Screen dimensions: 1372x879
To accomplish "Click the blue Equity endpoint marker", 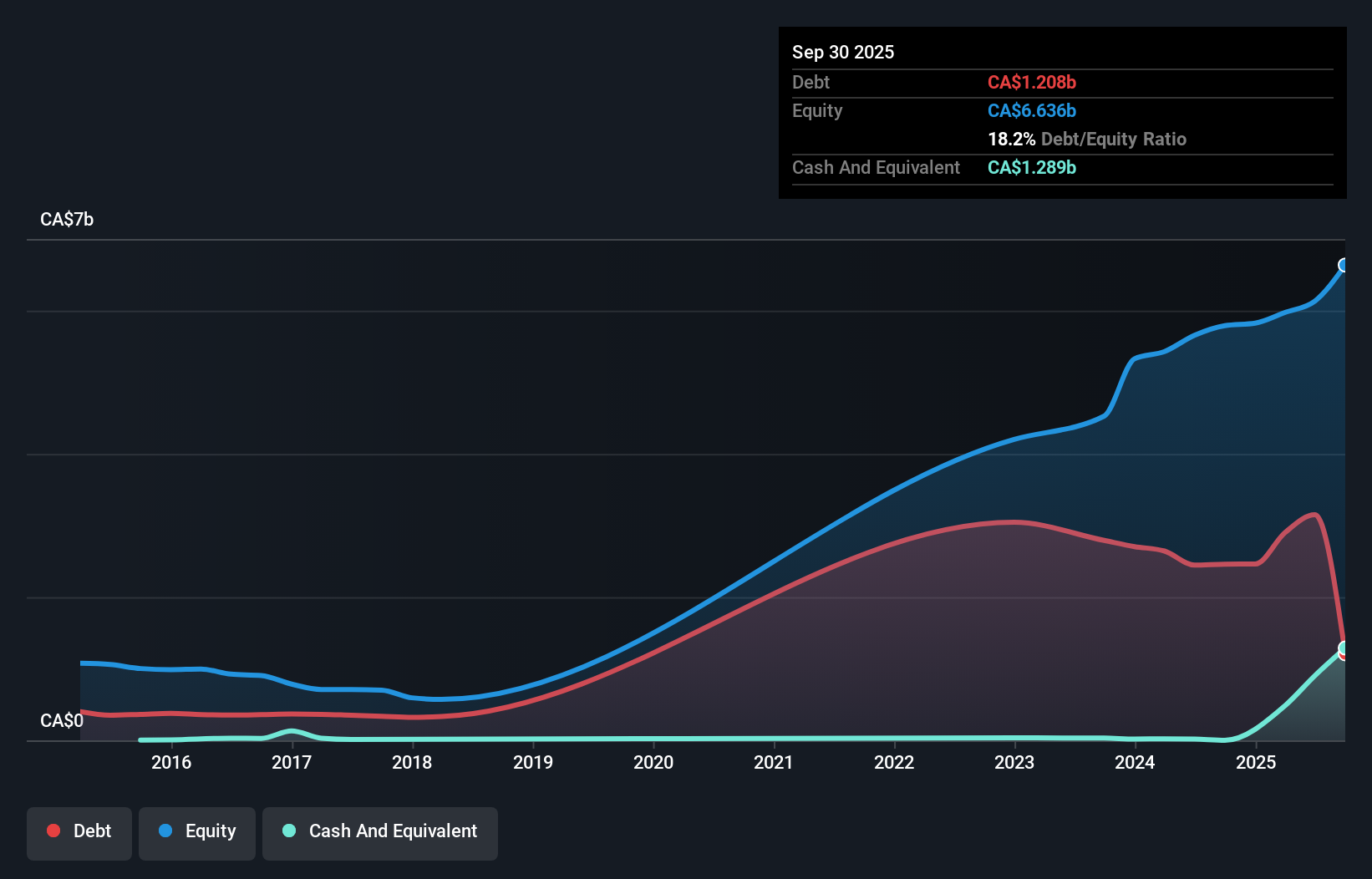I will pyautogui.click(x=1344, y=265).
